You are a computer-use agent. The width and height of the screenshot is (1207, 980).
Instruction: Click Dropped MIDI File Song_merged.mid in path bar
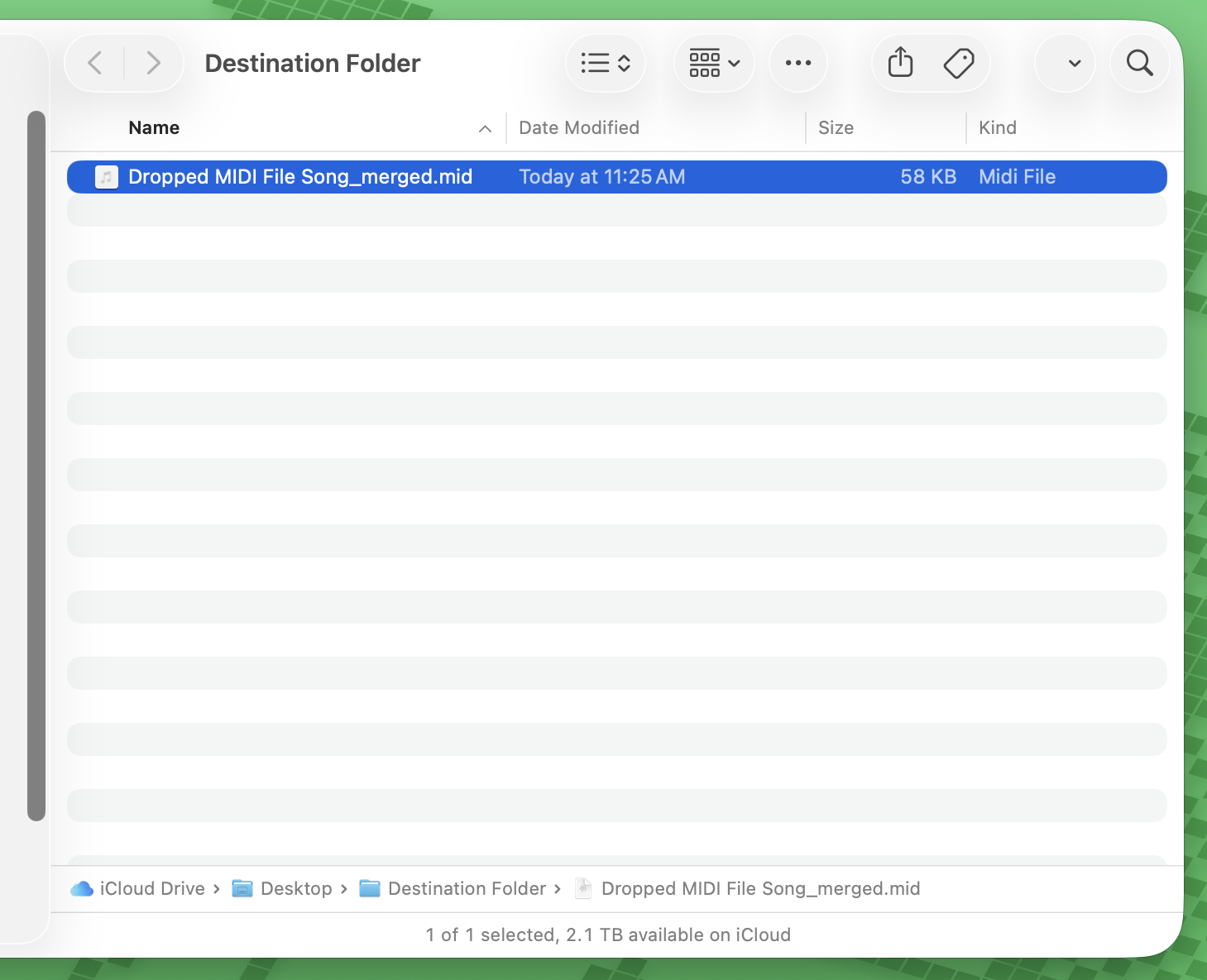pyautogui.click(x=761, y=888)
